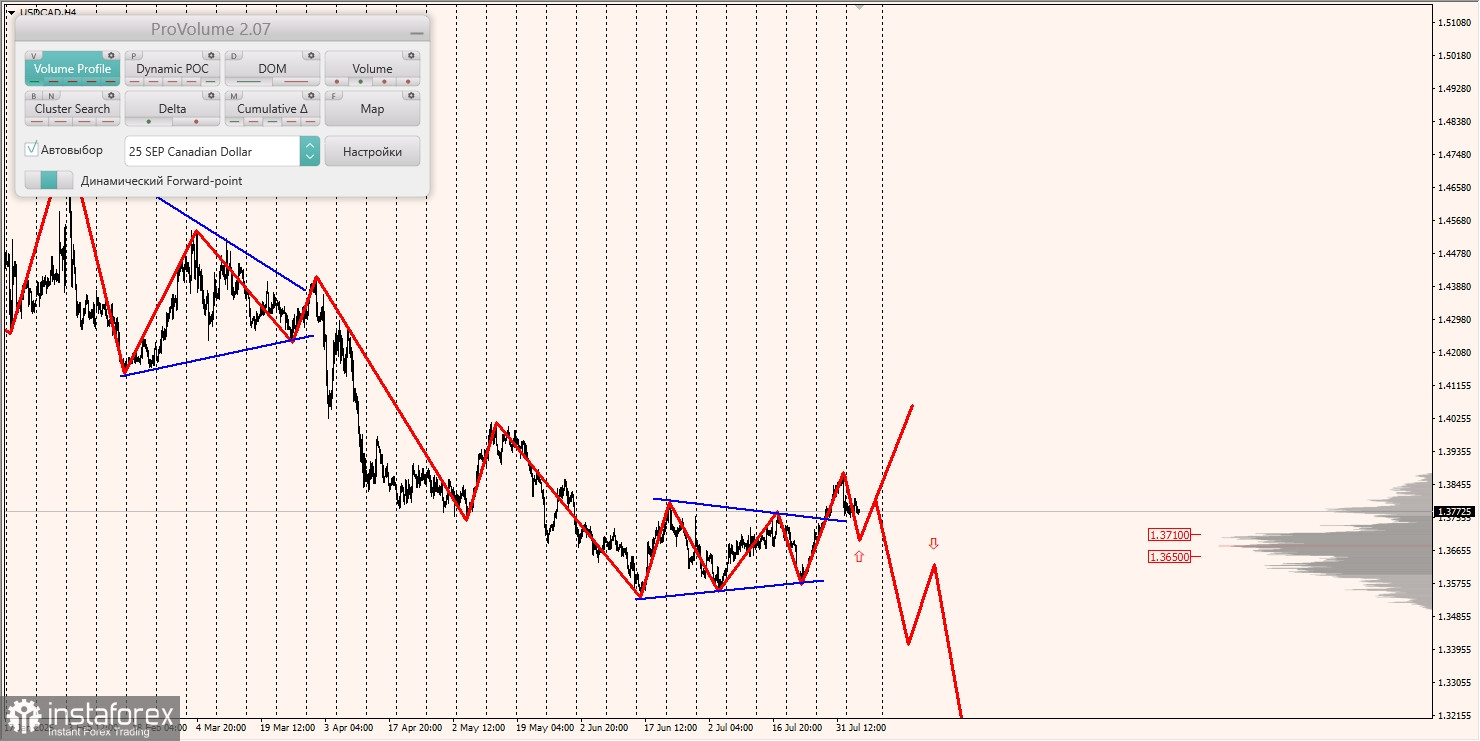Toggle the DOM indicator

[x=272, y=68]
